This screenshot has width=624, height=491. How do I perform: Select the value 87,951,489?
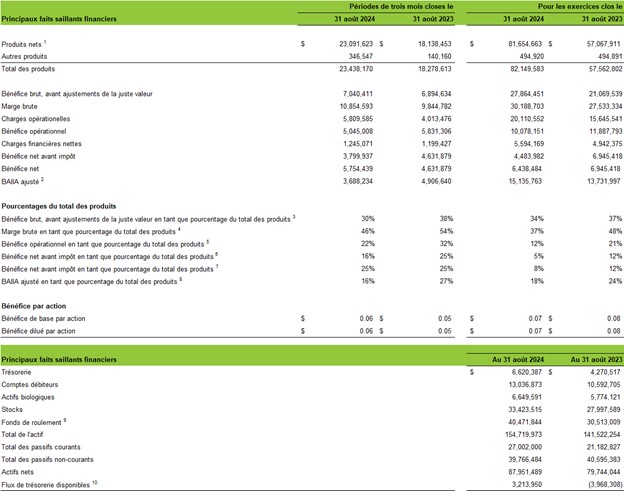pyautogui.click(x=525, y=472)
